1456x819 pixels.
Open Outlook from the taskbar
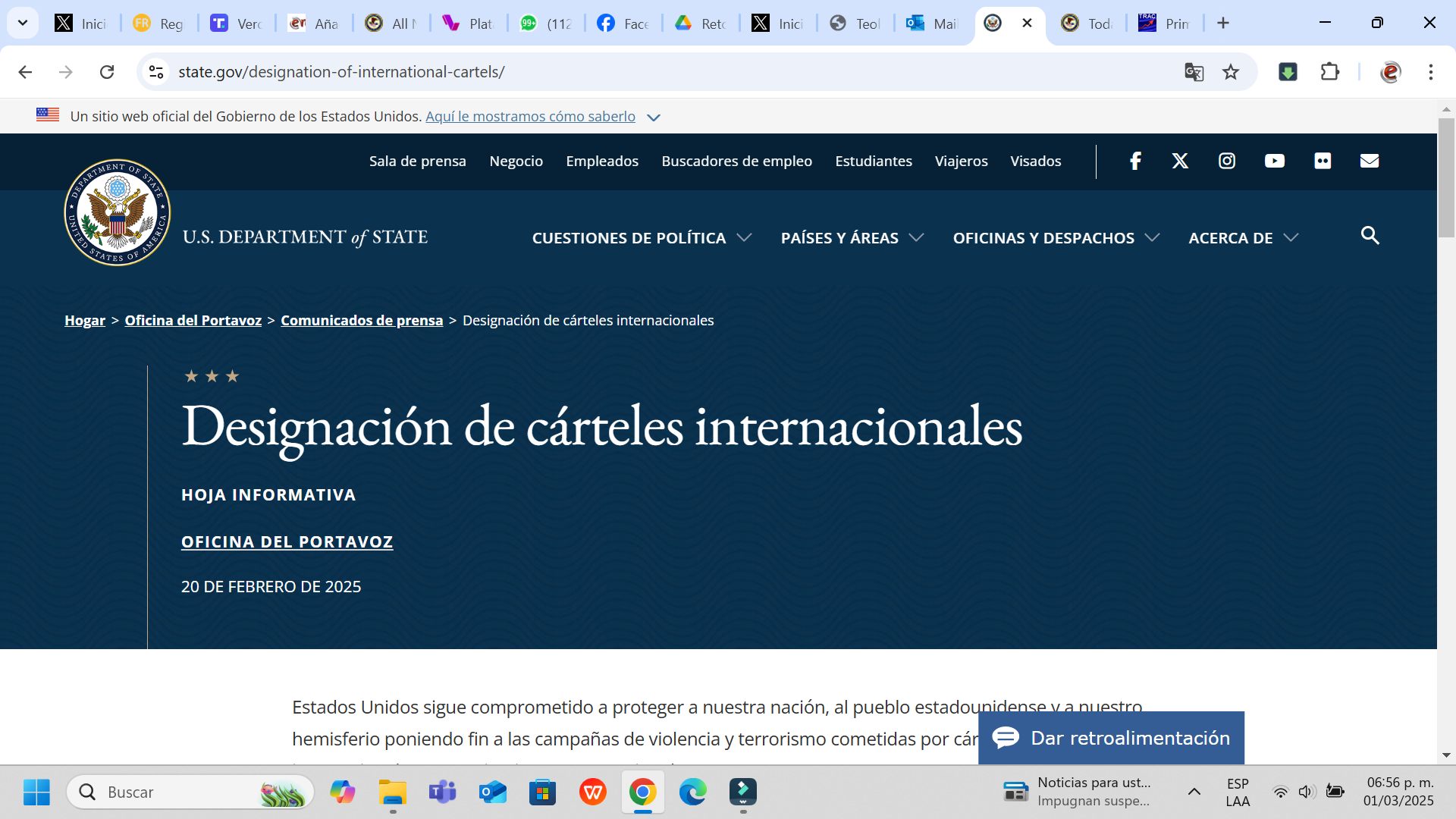click(x=493, y=792)
